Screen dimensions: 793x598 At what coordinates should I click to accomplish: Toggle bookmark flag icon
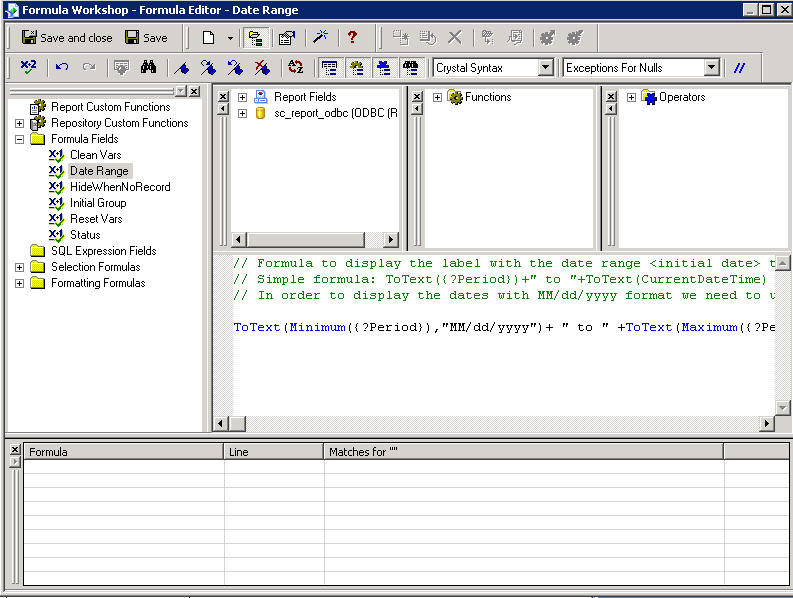pyautogui.click(x=181, y=67)
